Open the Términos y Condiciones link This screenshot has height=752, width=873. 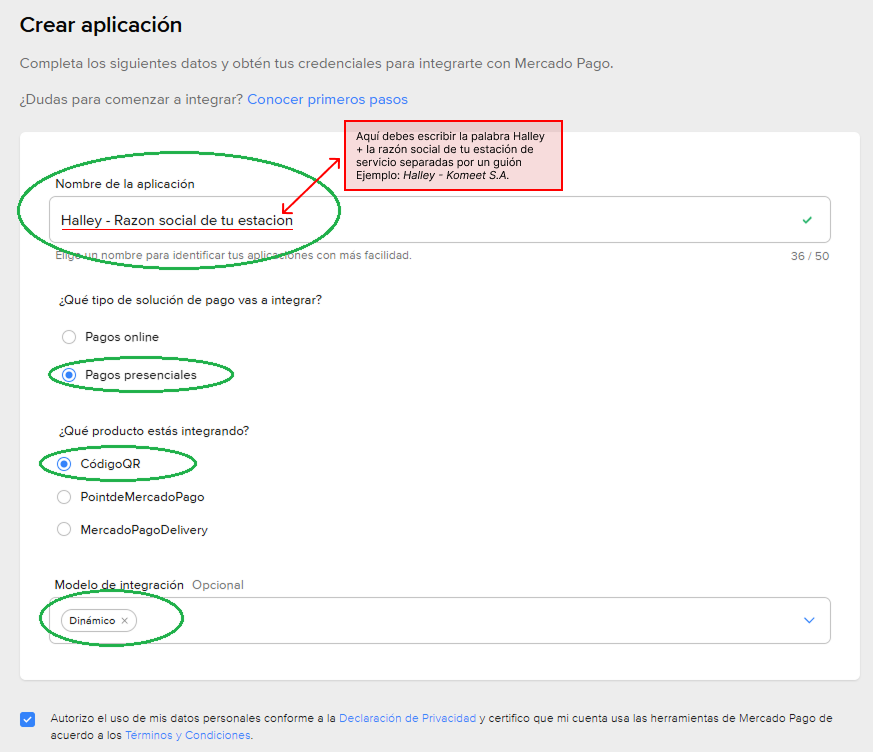click(188, 735)
